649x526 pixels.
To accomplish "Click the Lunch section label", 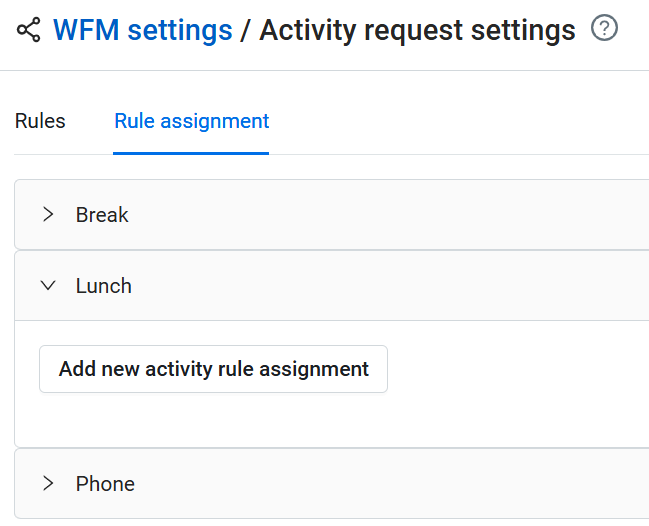I will click(x=104, y=285).
